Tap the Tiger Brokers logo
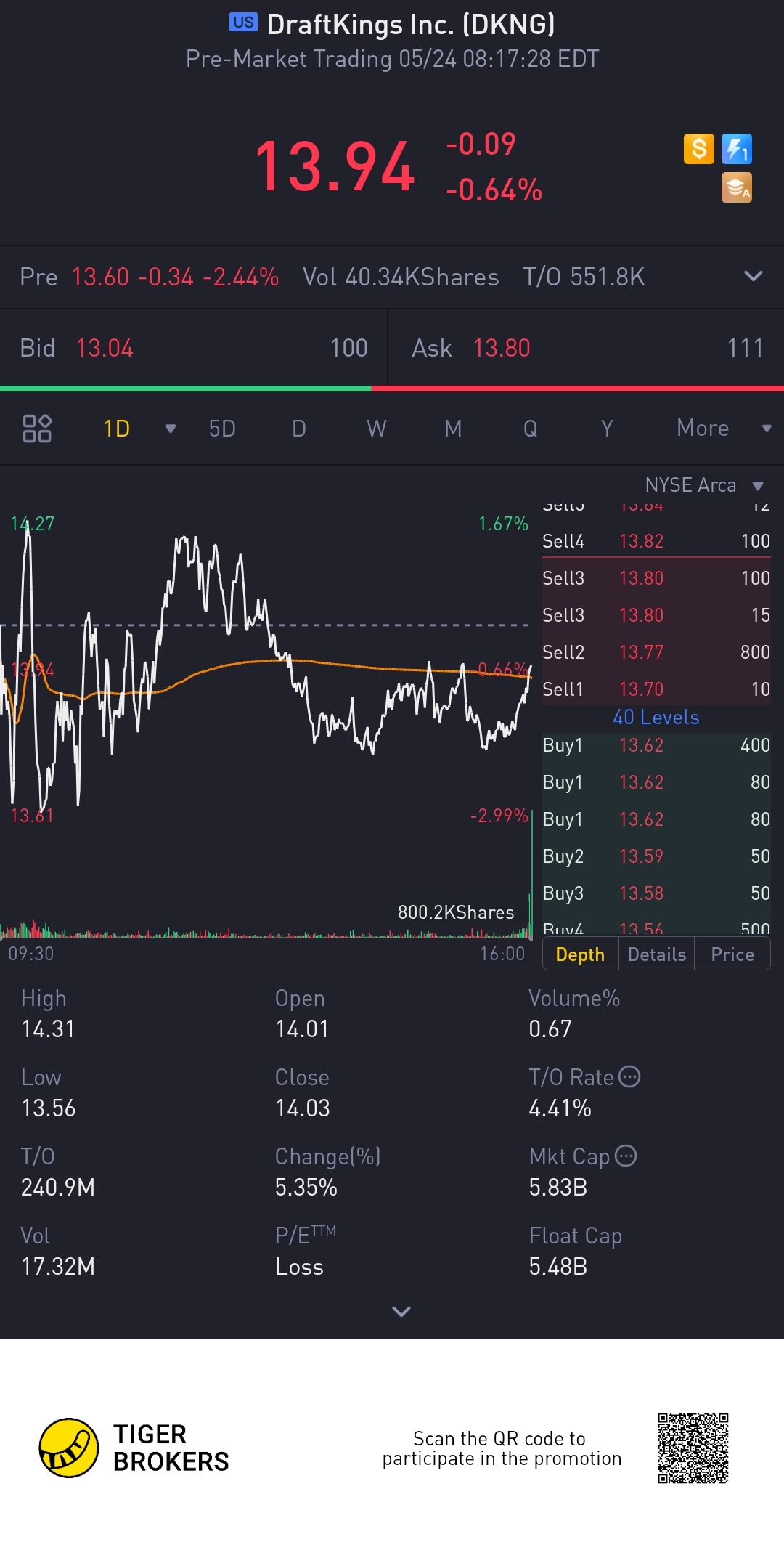This screenshot has height=1558, width=784. [134, 1448]
